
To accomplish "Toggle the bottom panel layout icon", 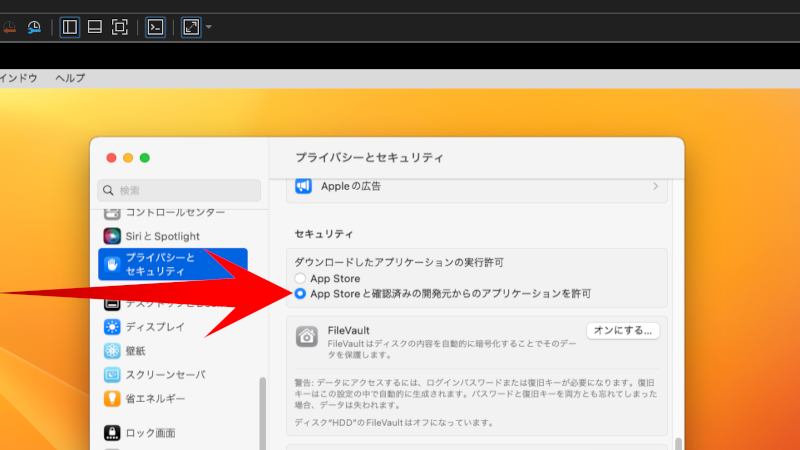I will [x=95, y=27].
